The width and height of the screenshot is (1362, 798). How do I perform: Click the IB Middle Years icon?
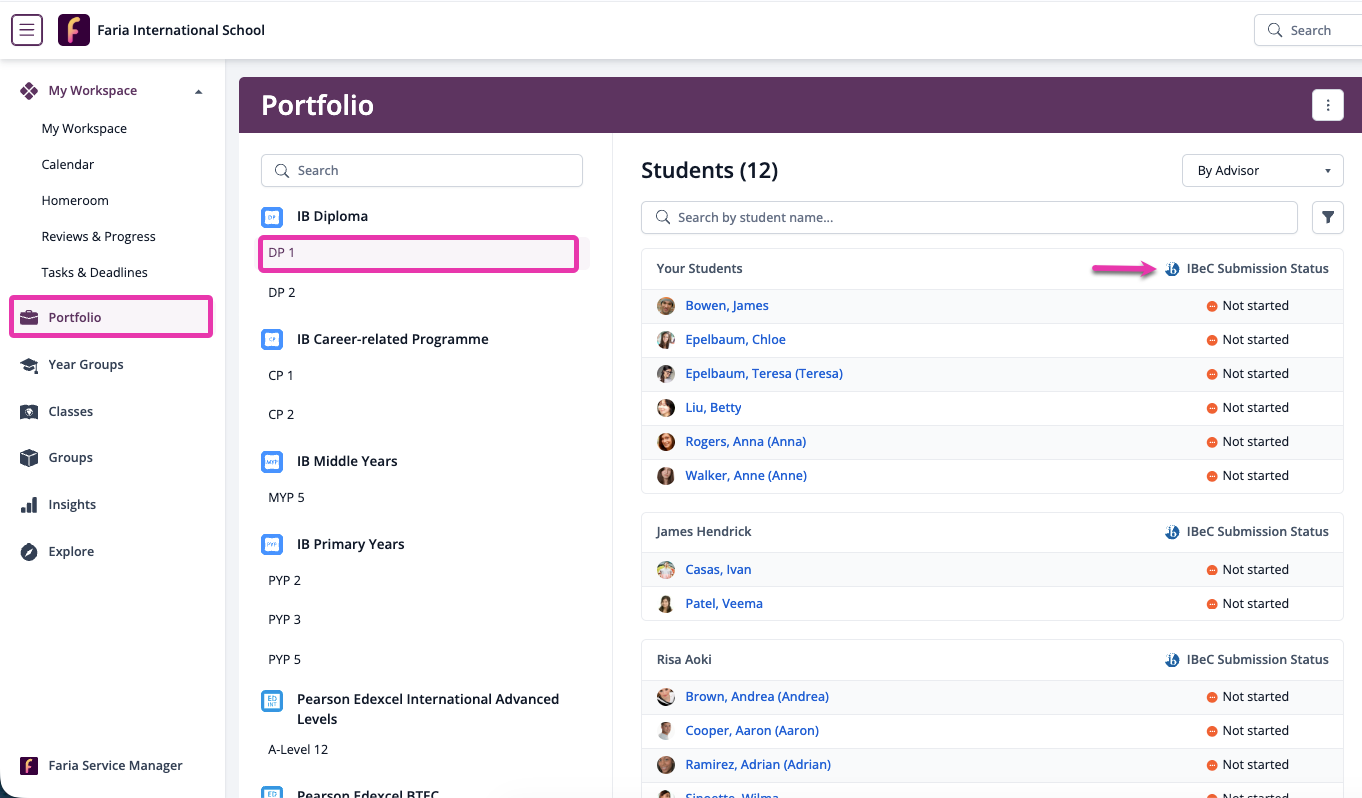pos(272,462)
